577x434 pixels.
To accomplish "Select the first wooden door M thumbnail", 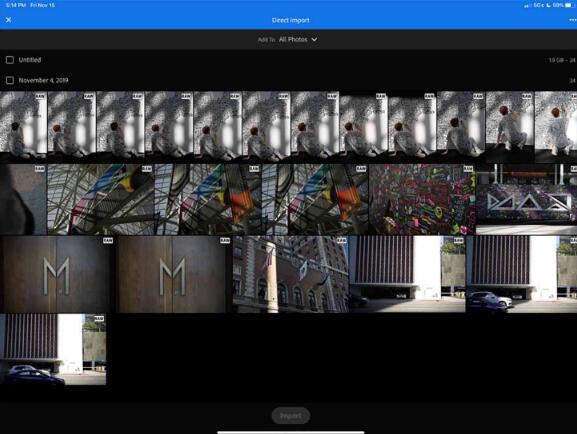I will 57,275.
